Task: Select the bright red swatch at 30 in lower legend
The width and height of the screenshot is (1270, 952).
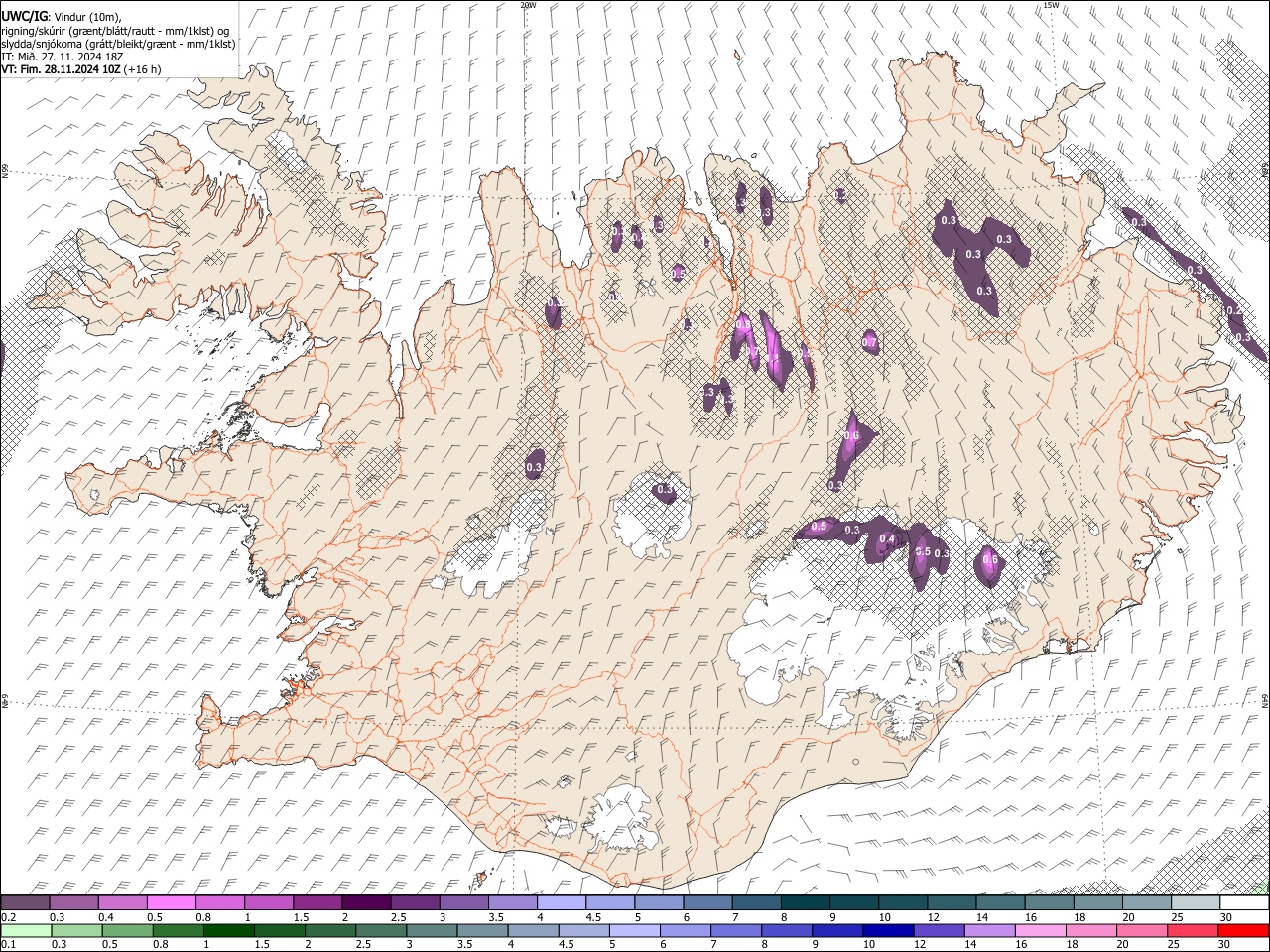Action: (x=1242, y=931)
